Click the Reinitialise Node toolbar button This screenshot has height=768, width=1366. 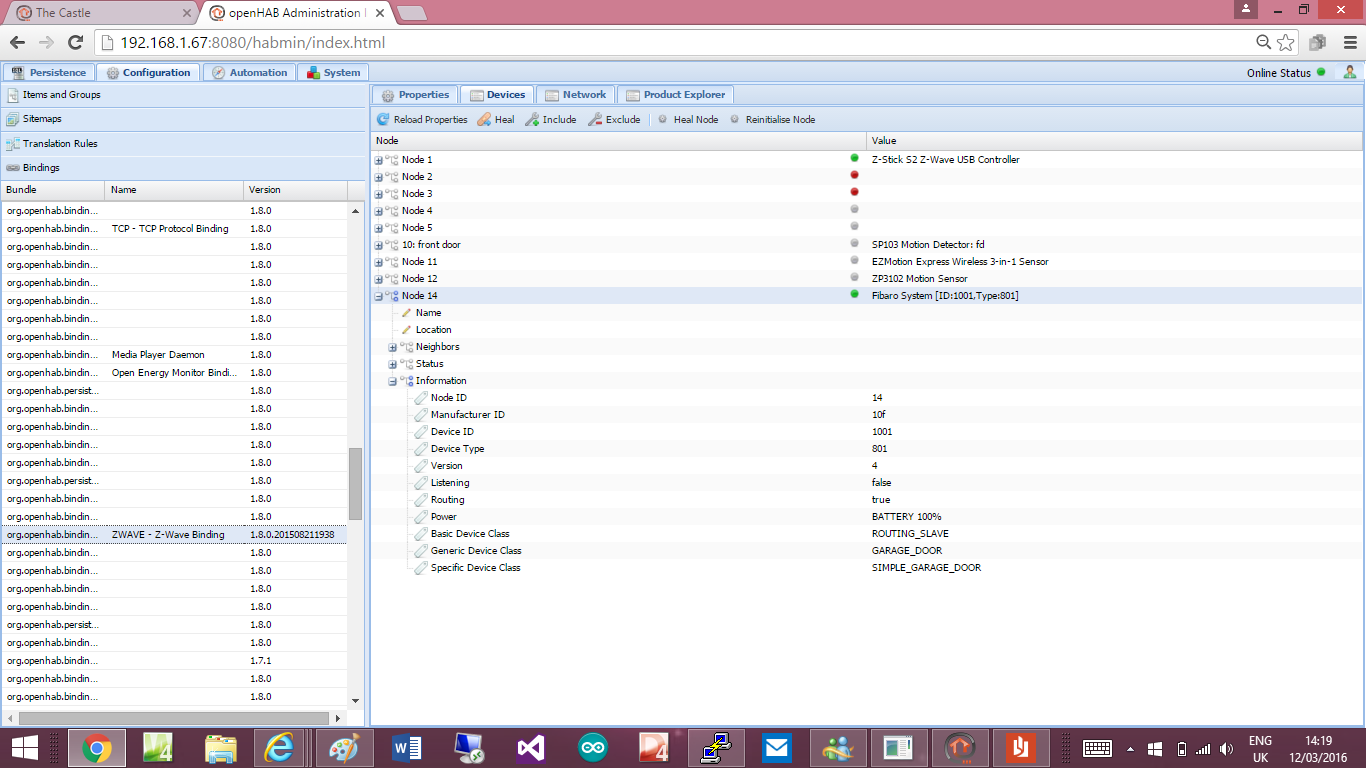772,120
